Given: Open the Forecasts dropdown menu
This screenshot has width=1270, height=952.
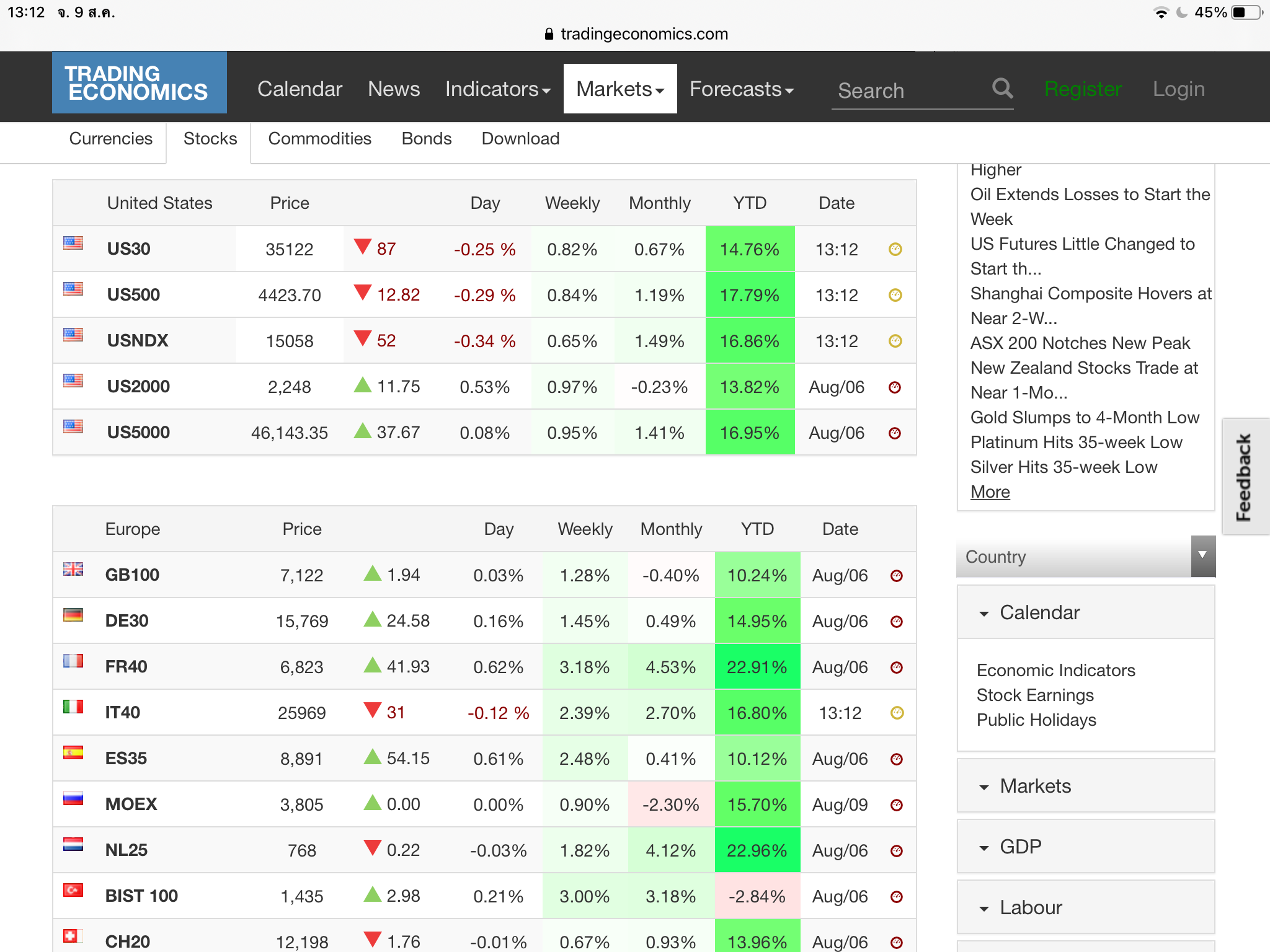Looking at the screenshot, I should [x=742, y=89].
